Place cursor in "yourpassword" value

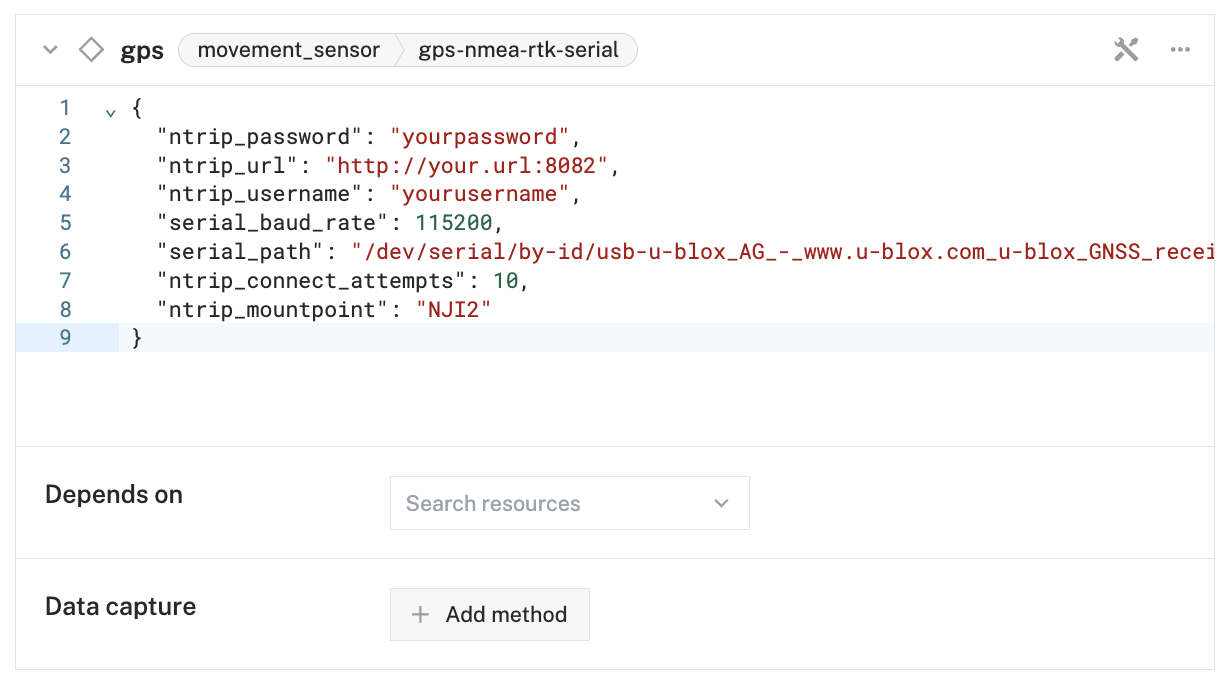click(x=480, y=137)
